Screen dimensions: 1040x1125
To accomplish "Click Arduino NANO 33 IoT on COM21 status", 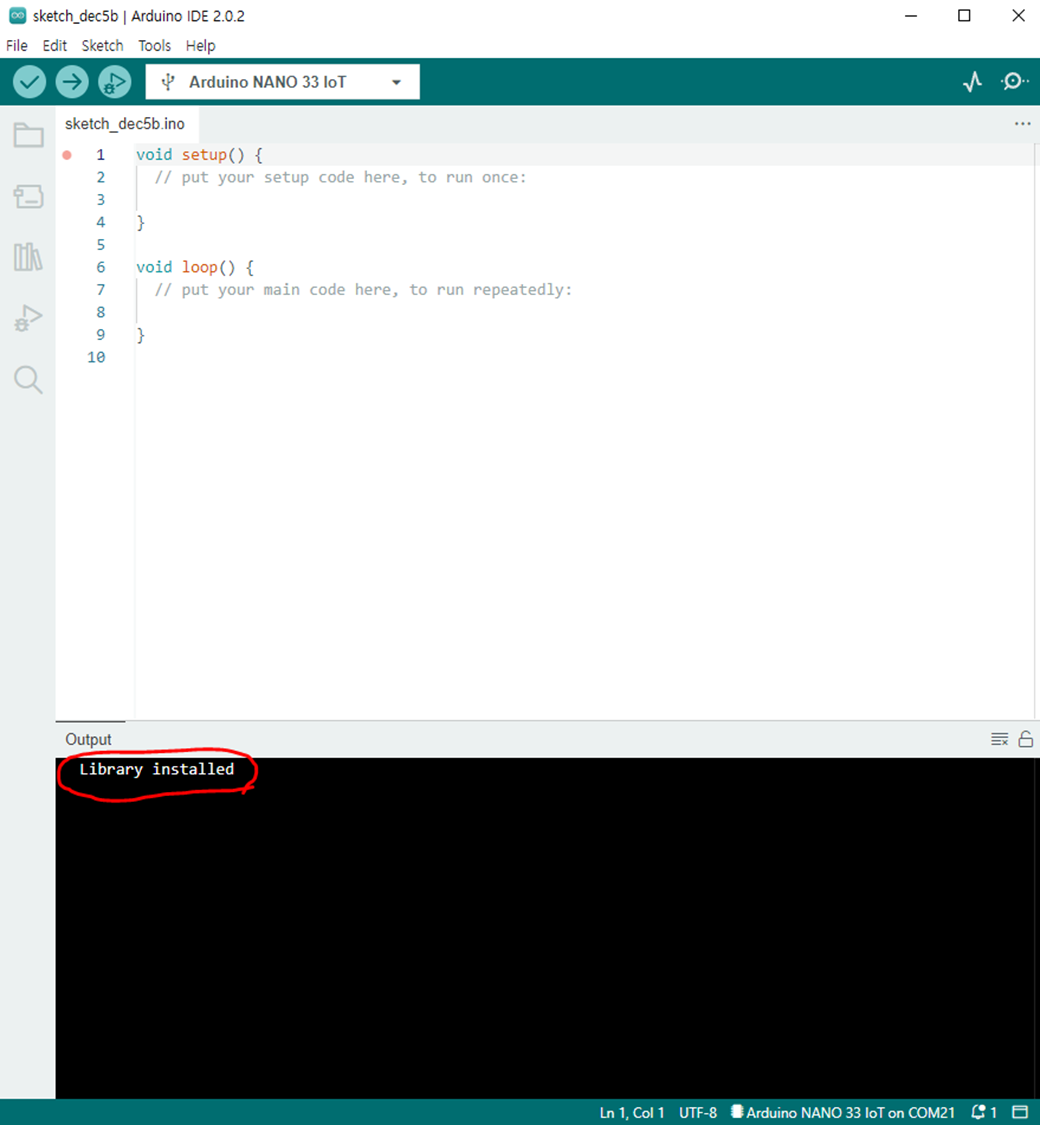I will (x=843, y=1112).
